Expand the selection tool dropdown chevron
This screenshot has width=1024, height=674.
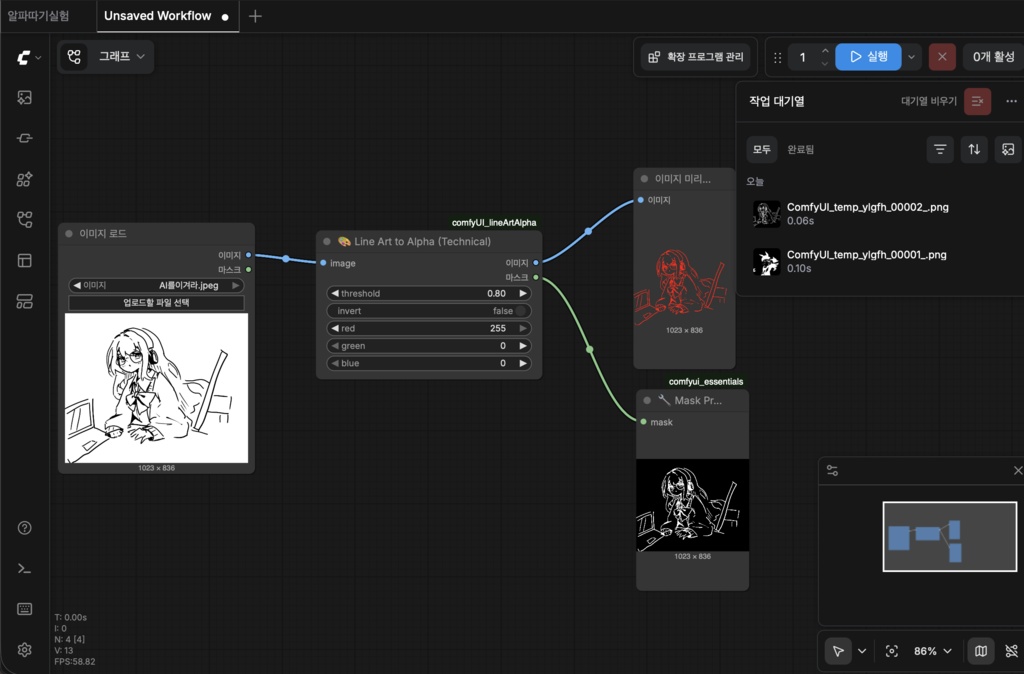click(861, 651)
